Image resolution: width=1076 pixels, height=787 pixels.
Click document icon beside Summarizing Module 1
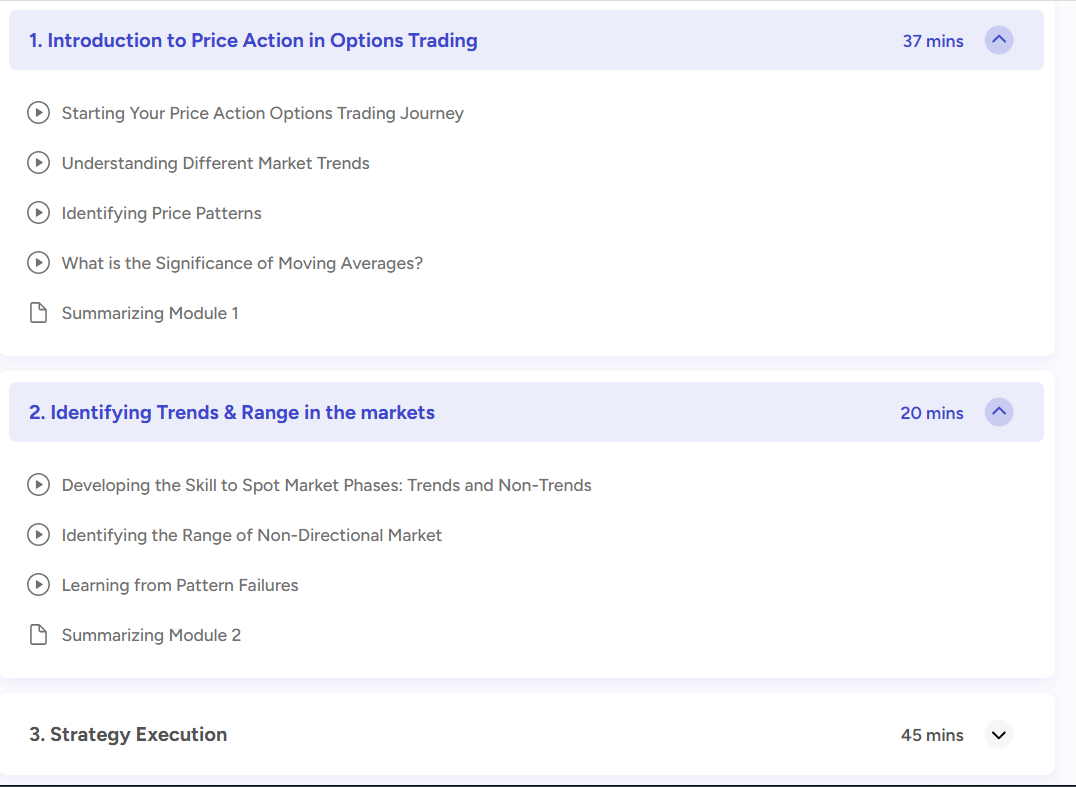point(38,313)
